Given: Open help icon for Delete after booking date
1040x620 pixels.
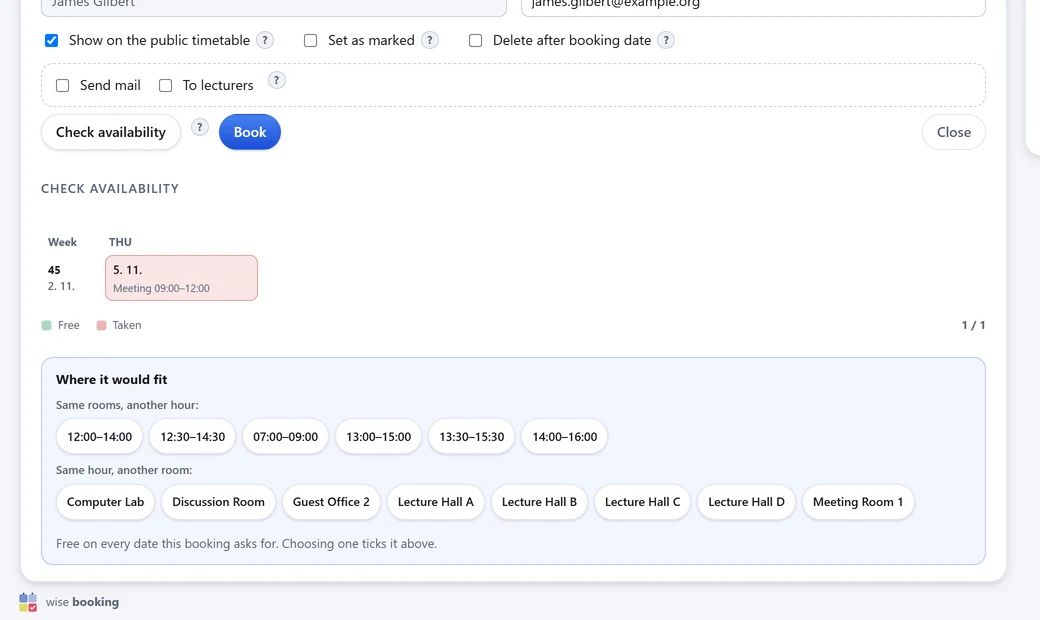Looking at the screenshot, I should [666, 40].
